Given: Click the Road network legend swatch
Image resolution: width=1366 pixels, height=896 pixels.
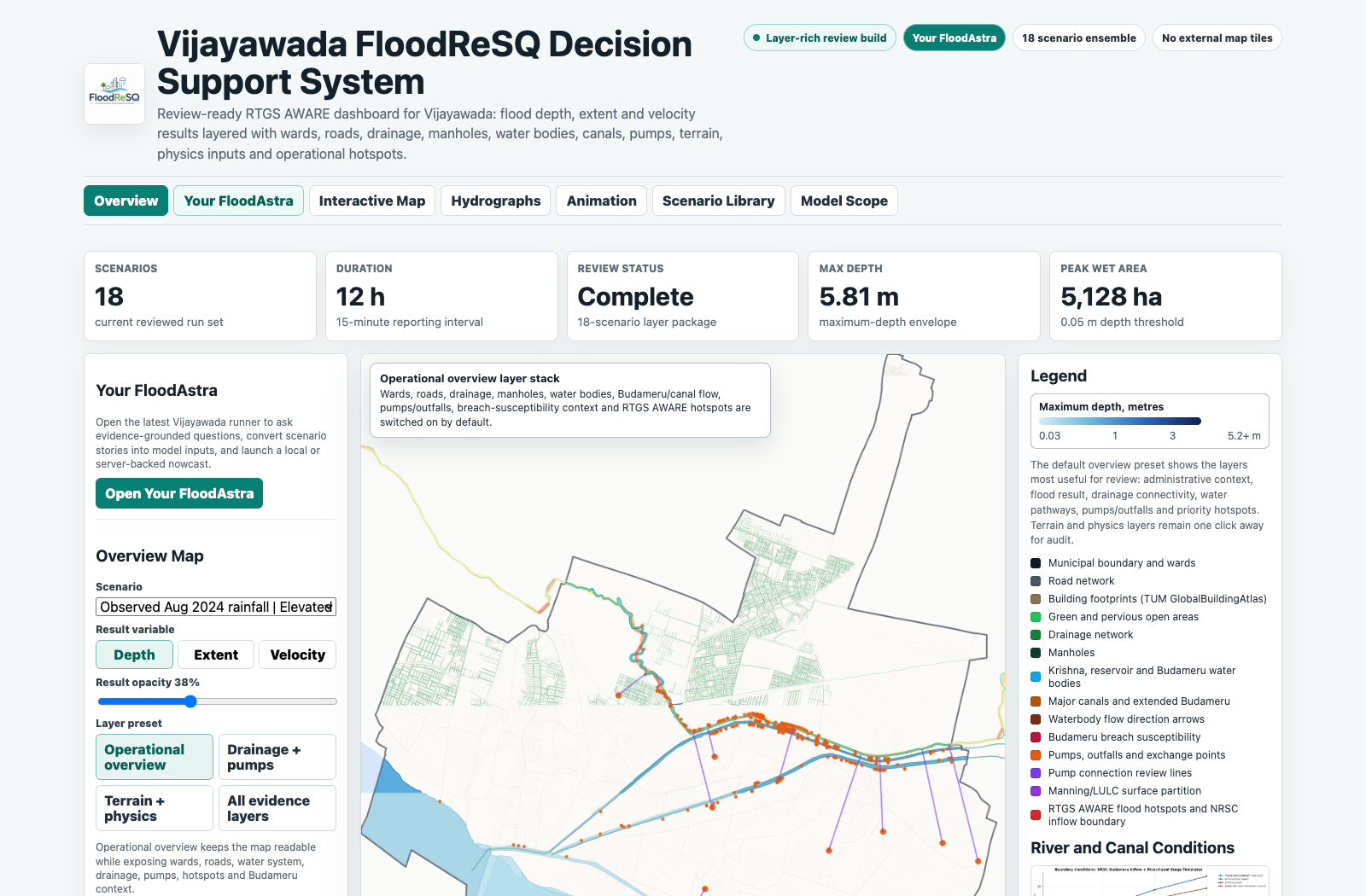Looking at the screenshot, I should tap(1036, 581).
